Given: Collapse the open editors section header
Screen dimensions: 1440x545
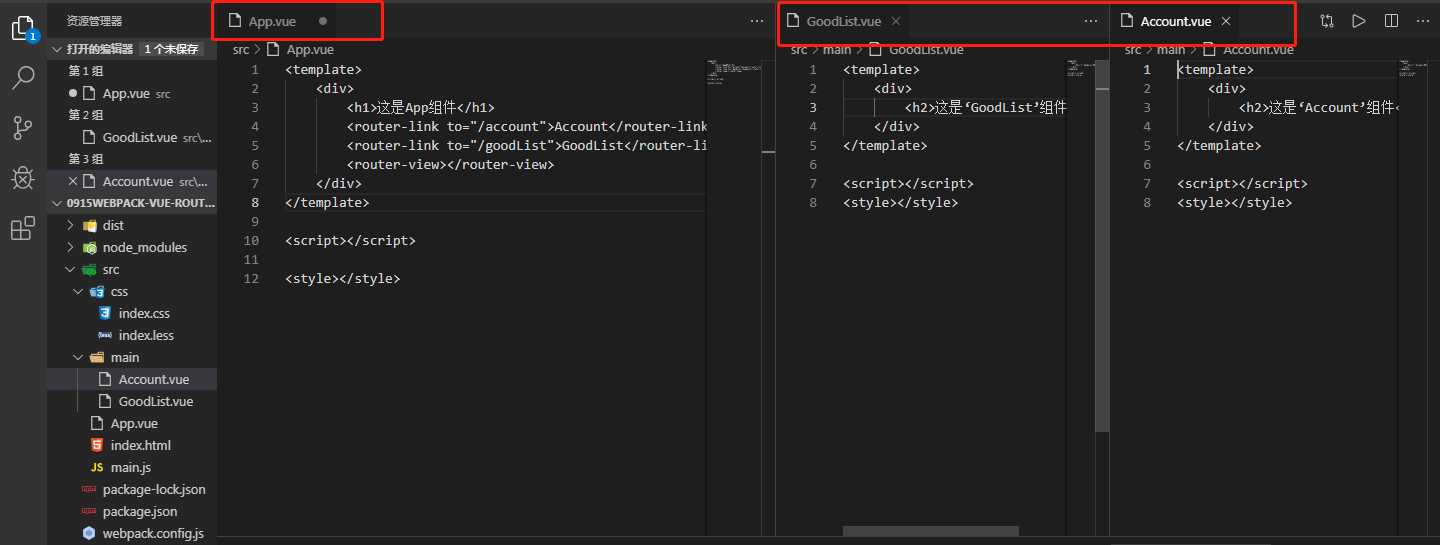Looking at the screenshot, I should [x=131, y=49].
